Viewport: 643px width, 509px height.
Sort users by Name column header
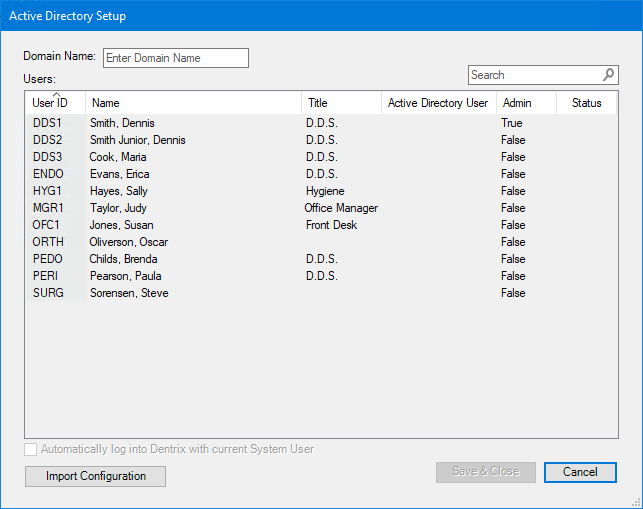pyautogui.click(x=193, y=103)
